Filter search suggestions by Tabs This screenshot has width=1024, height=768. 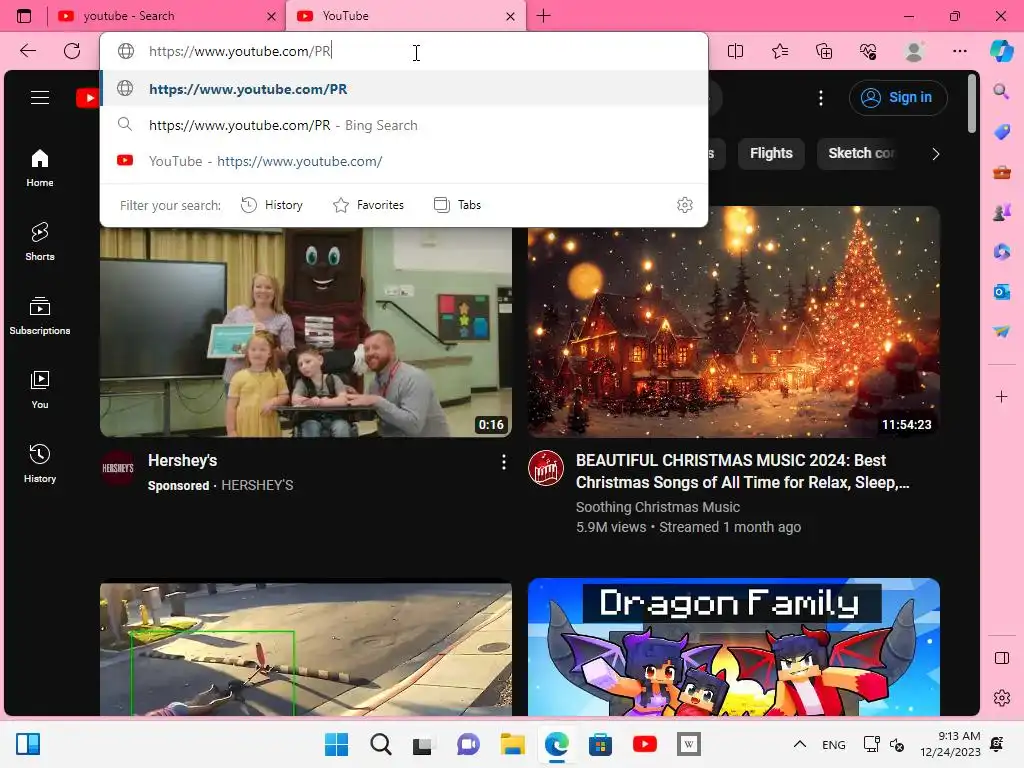(x=457, y=205)
